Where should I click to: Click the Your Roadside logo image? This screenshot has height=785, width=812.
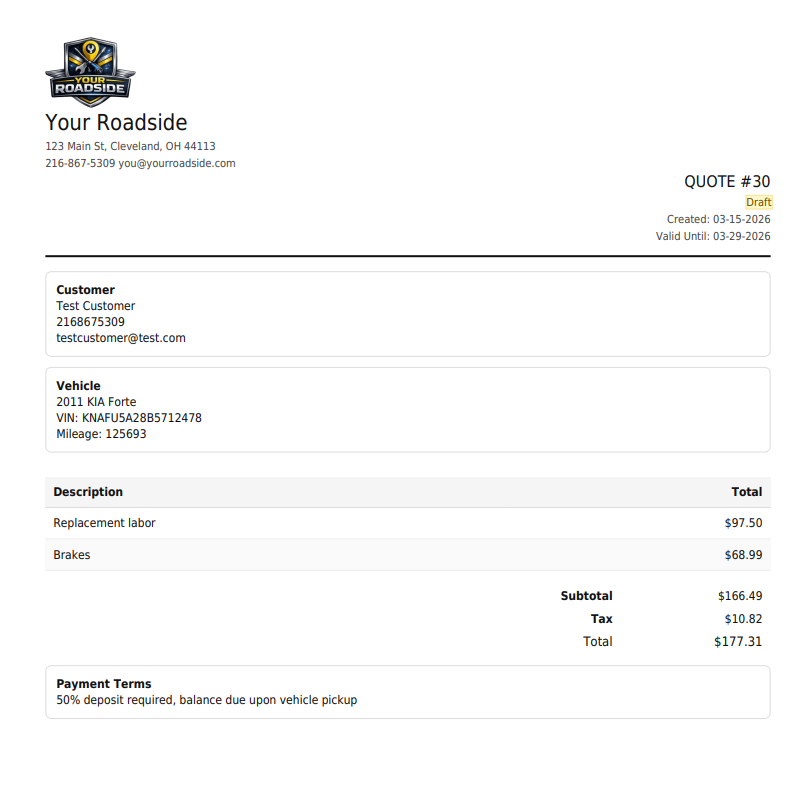point(90,72)
